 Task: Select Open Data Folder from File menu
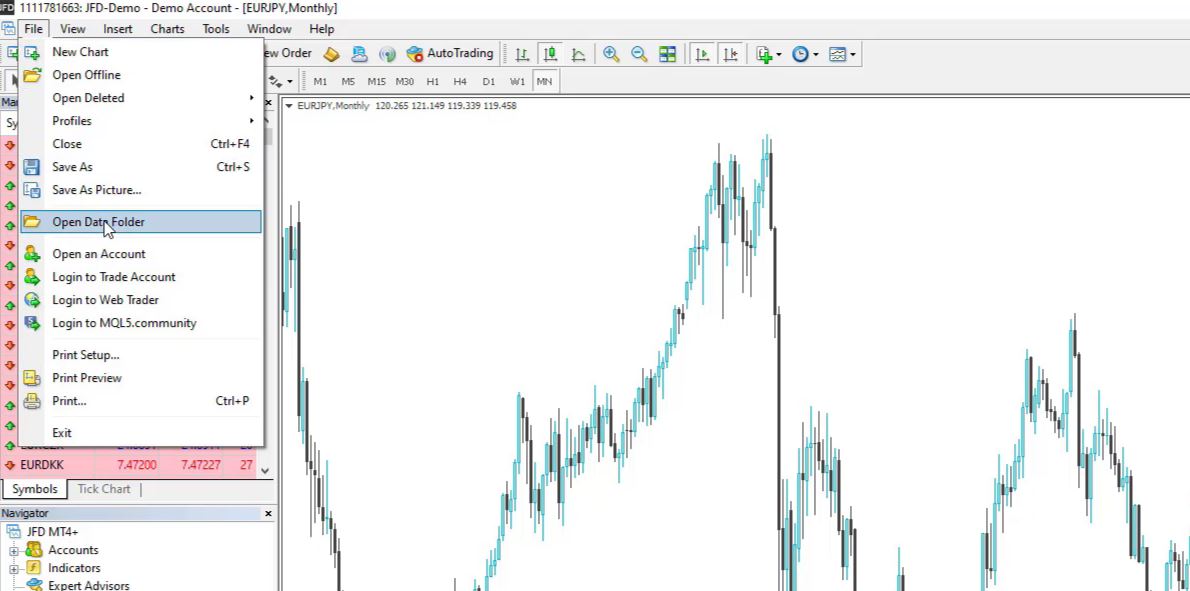98,221
